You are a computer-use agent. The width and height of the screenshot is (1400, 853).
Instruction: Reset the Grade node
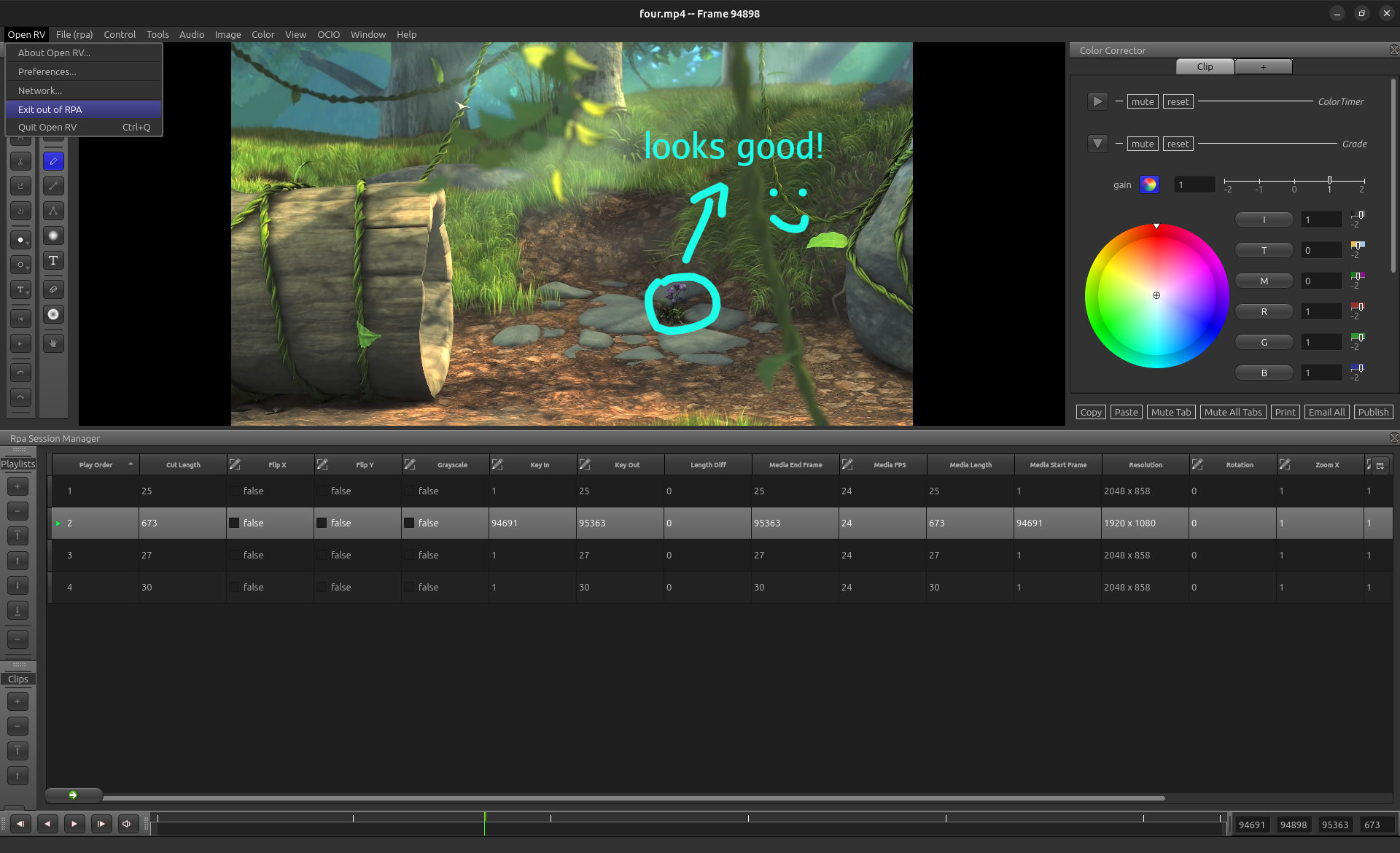(x=1178, y=144)
